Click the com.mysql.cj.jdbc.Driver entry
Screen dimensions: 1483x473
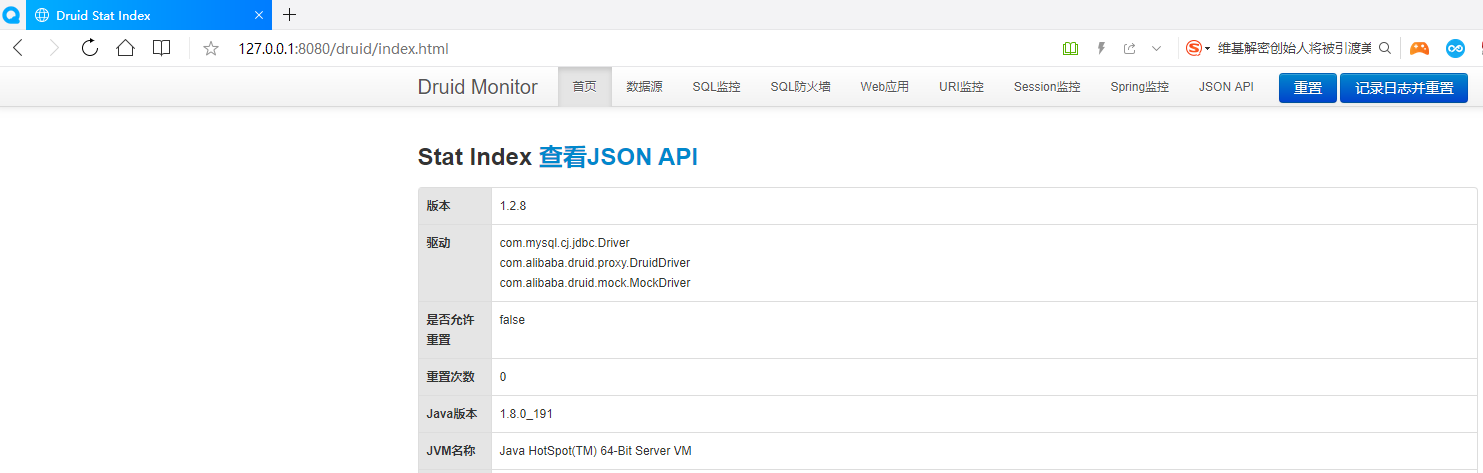(x=565, y=243)
